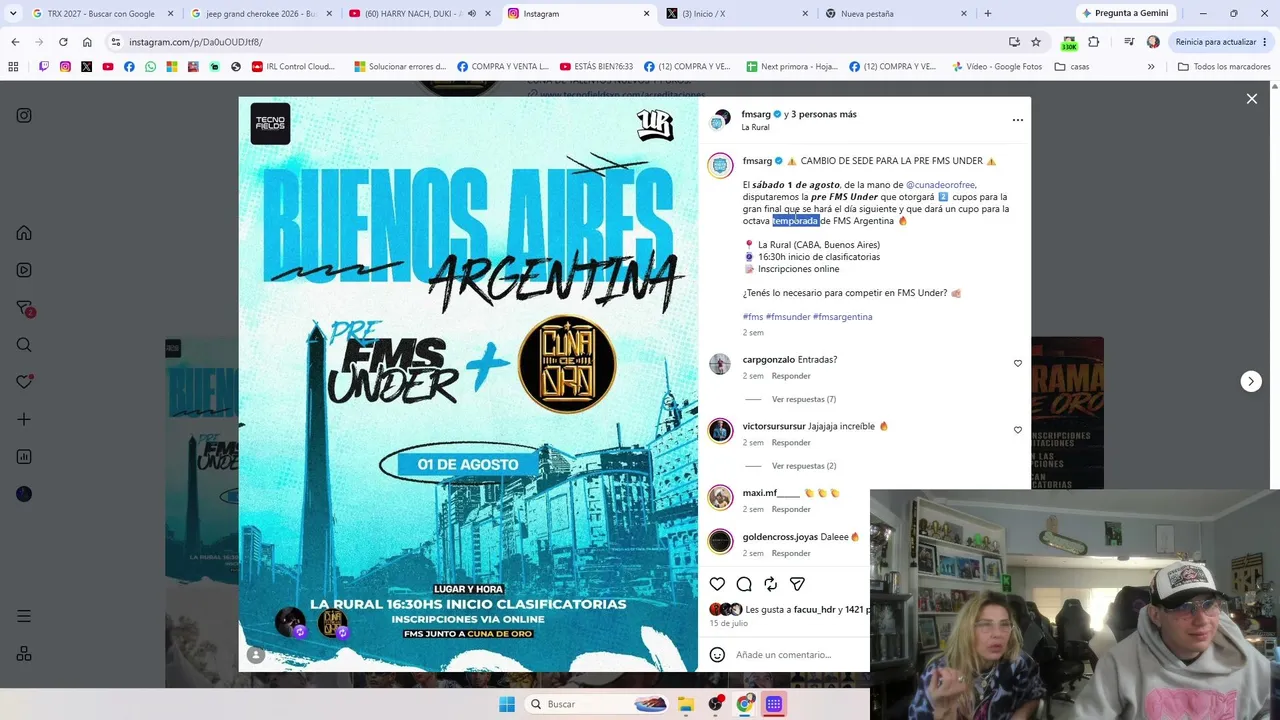Screen dimensions: 1280x720
Task: Share the post with the paper plane icon
Action: [797, 584]
